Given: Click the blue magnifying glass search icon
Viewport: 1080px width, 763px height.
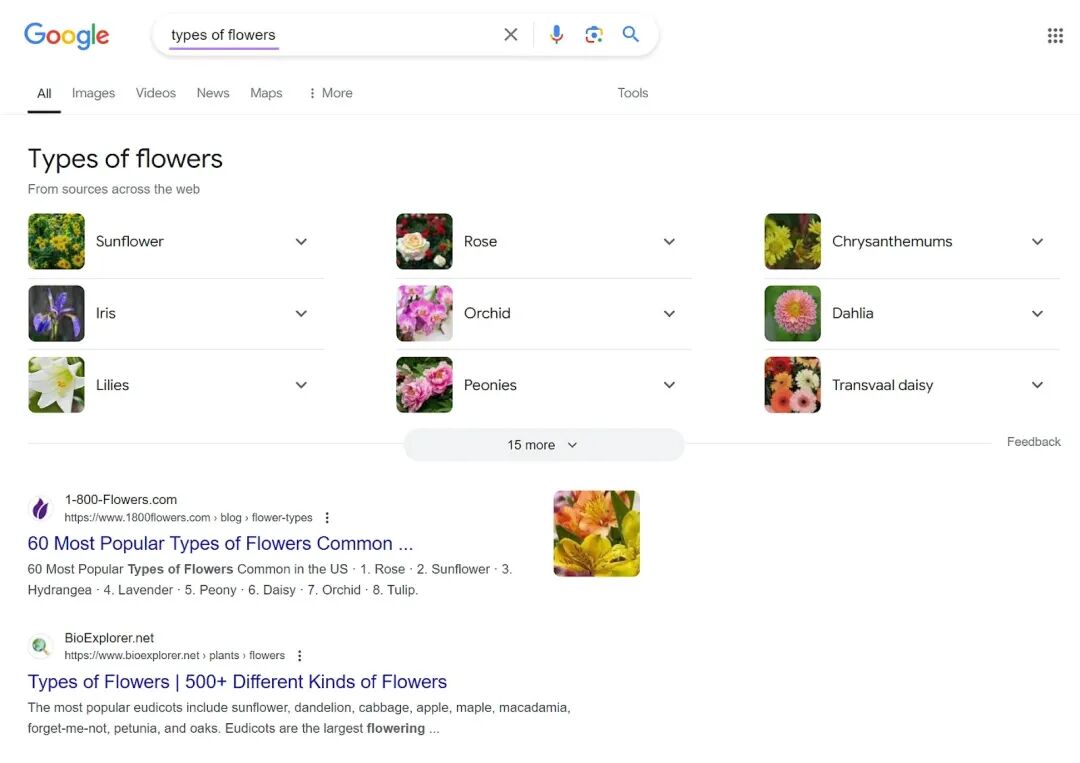Looking at the screenshot, I should [x=630, y=34].
